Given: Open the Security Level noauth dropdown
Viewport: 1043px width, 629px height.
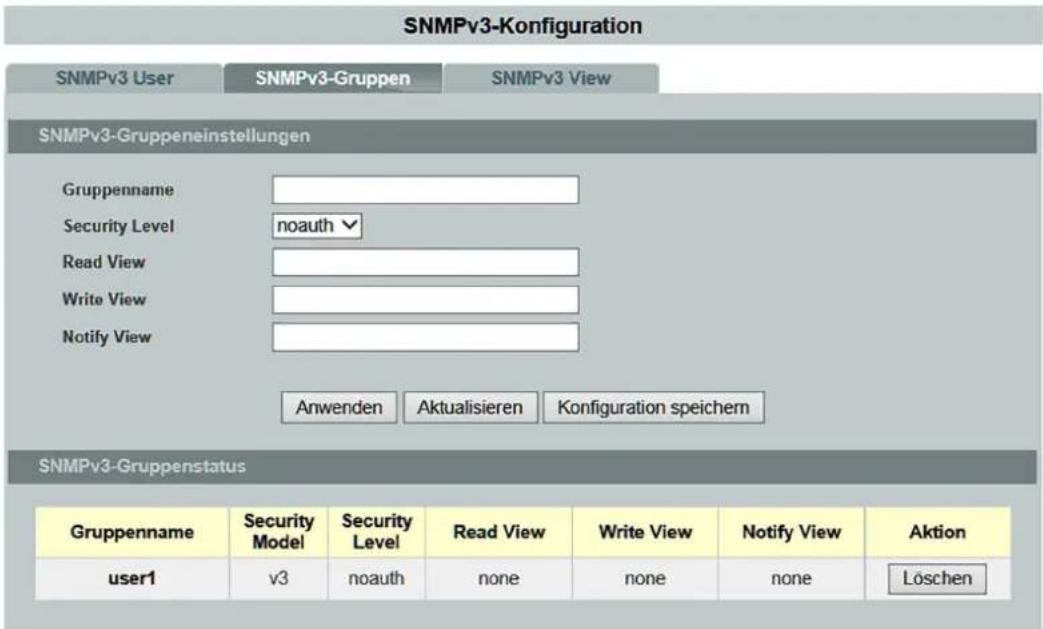Looking at the screenshot, I should click(x=317, y=226).
